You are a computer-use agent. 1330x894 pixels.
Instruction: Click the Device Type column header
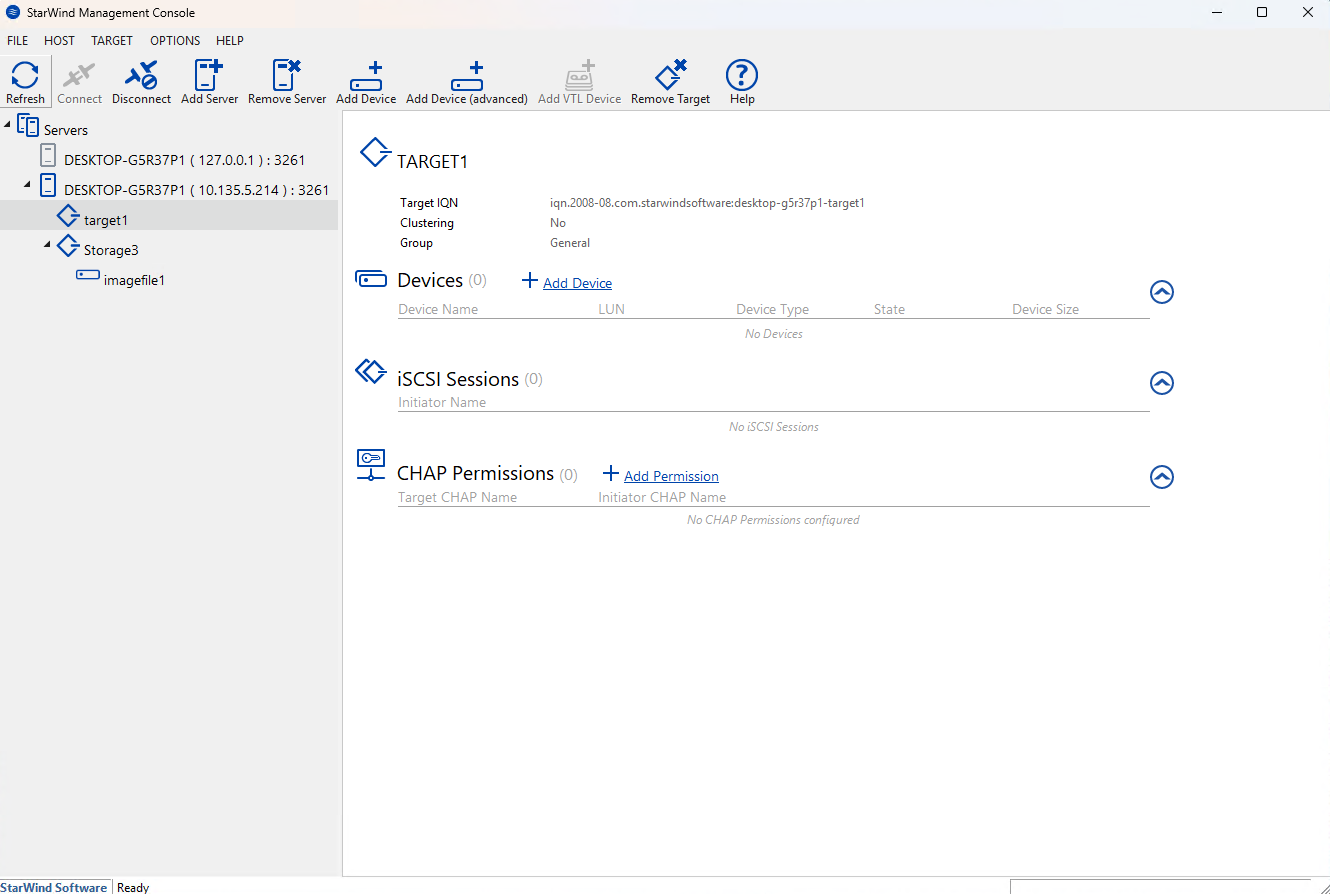772,309
